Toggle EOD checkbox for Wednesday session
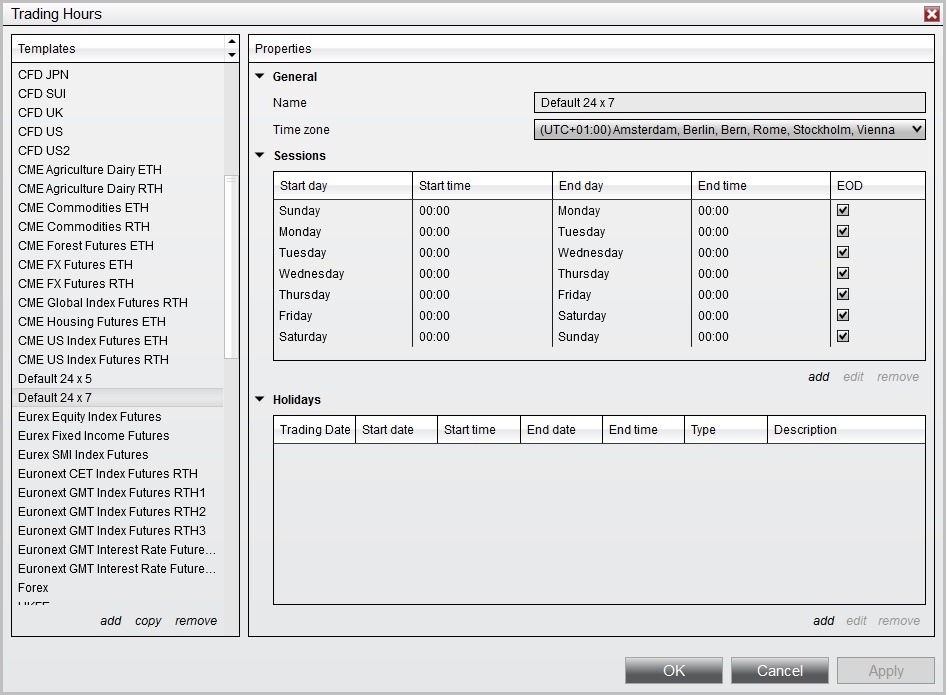949x695 pixels. [842, 273]
